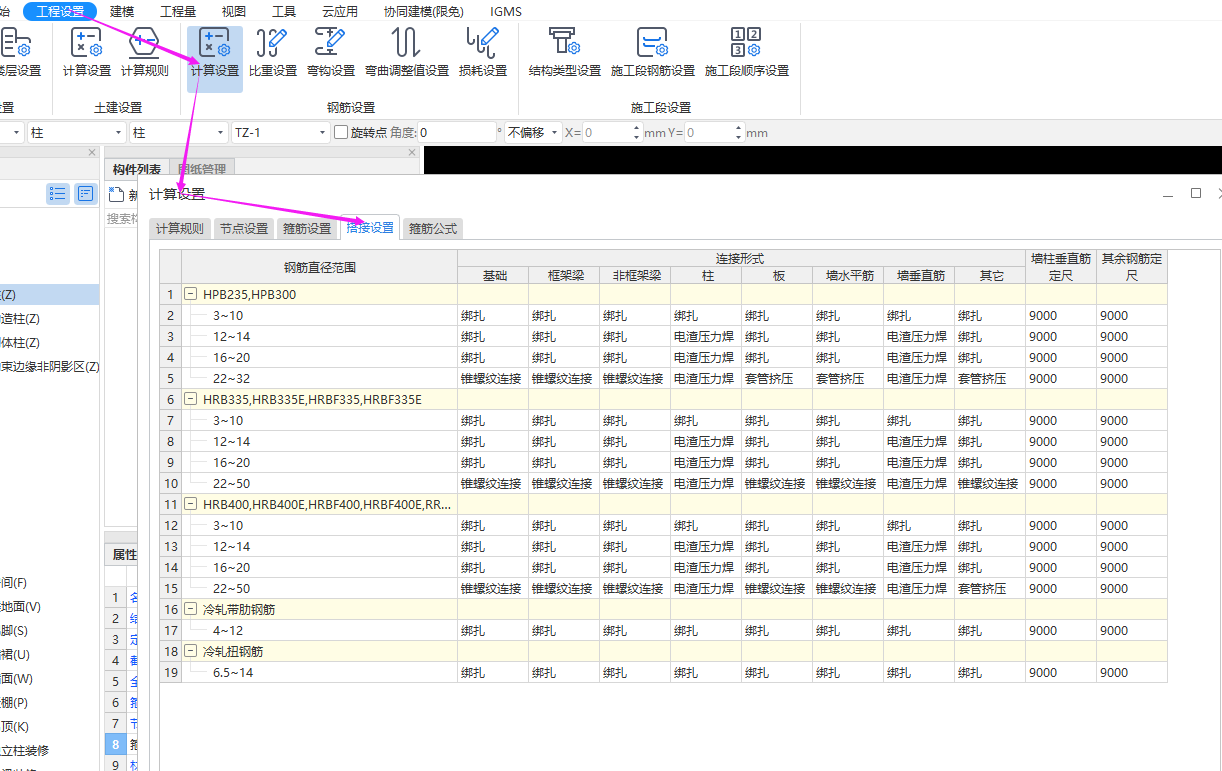
Task: Click the 角度 input field
Action: 456,132
